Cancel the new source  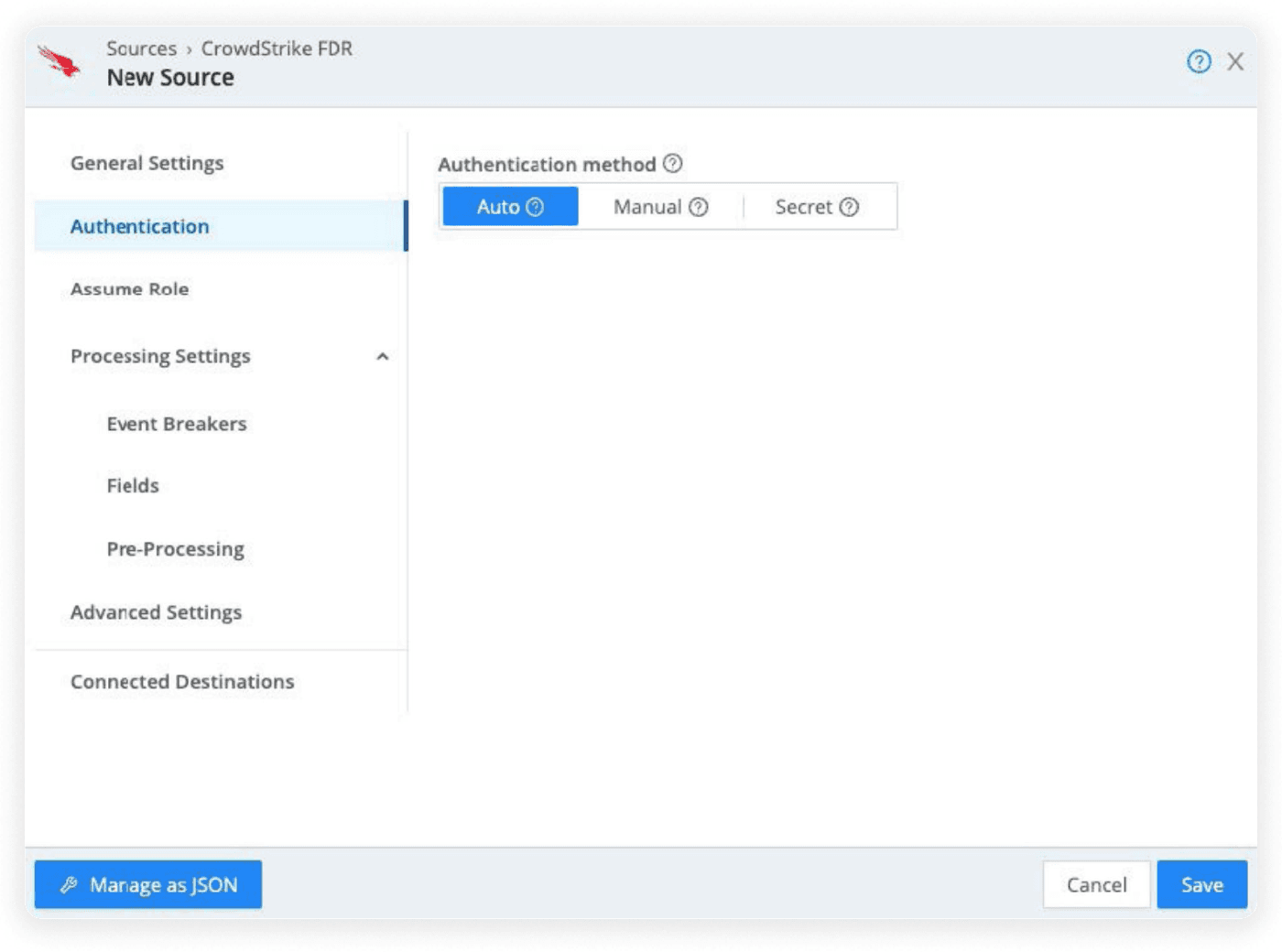tap(1096, 884)
